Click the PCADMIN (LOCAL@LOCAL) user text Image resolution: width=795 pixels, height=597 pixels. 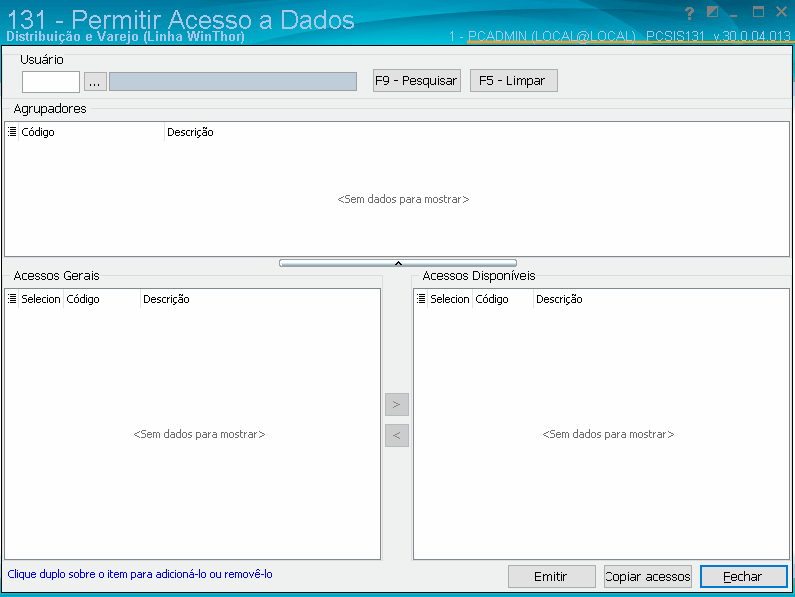(x=551, y=36)
